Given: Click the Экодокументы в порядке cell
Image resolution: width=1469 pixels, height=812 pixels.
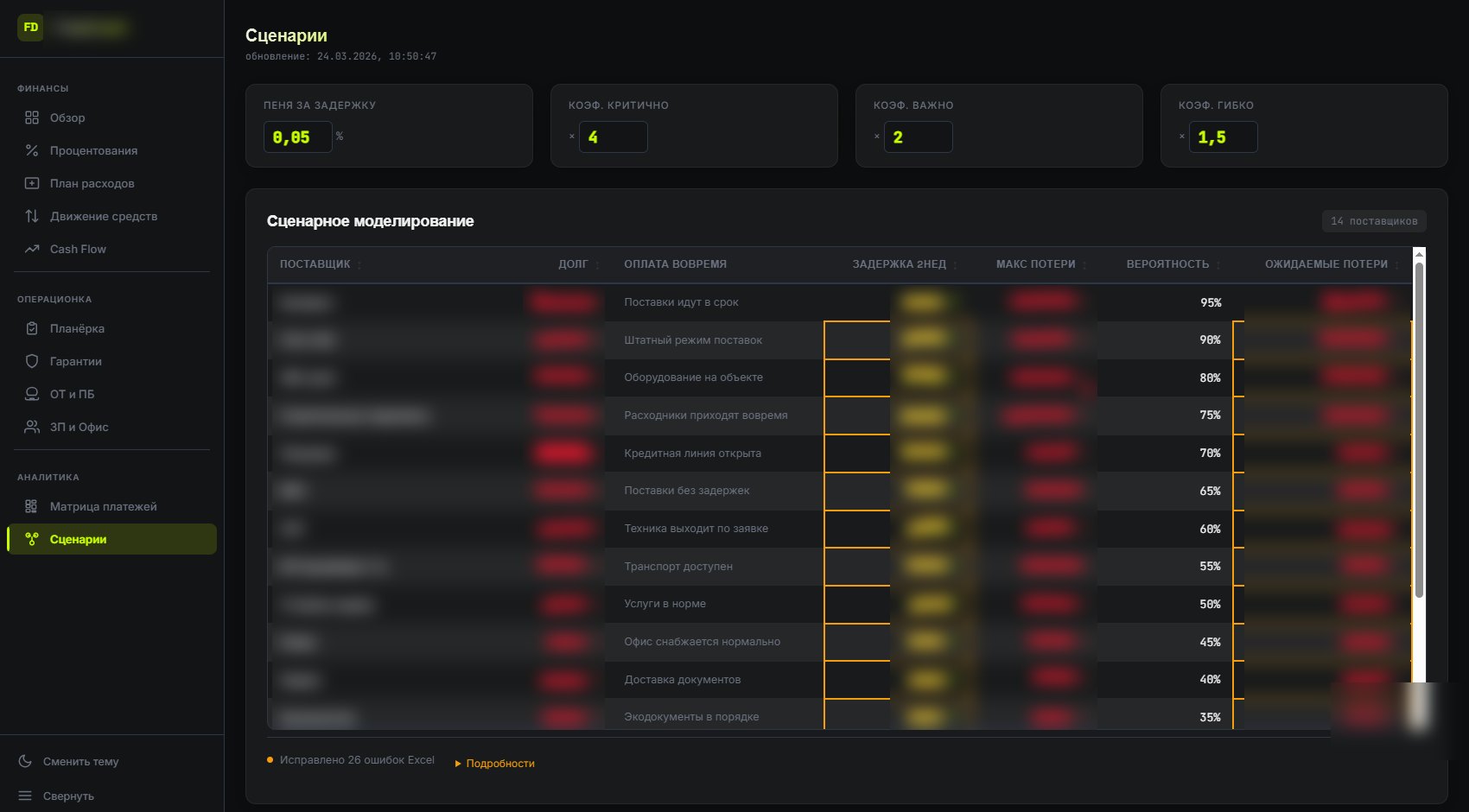Looking at the screenshot, I should (691, 717).
